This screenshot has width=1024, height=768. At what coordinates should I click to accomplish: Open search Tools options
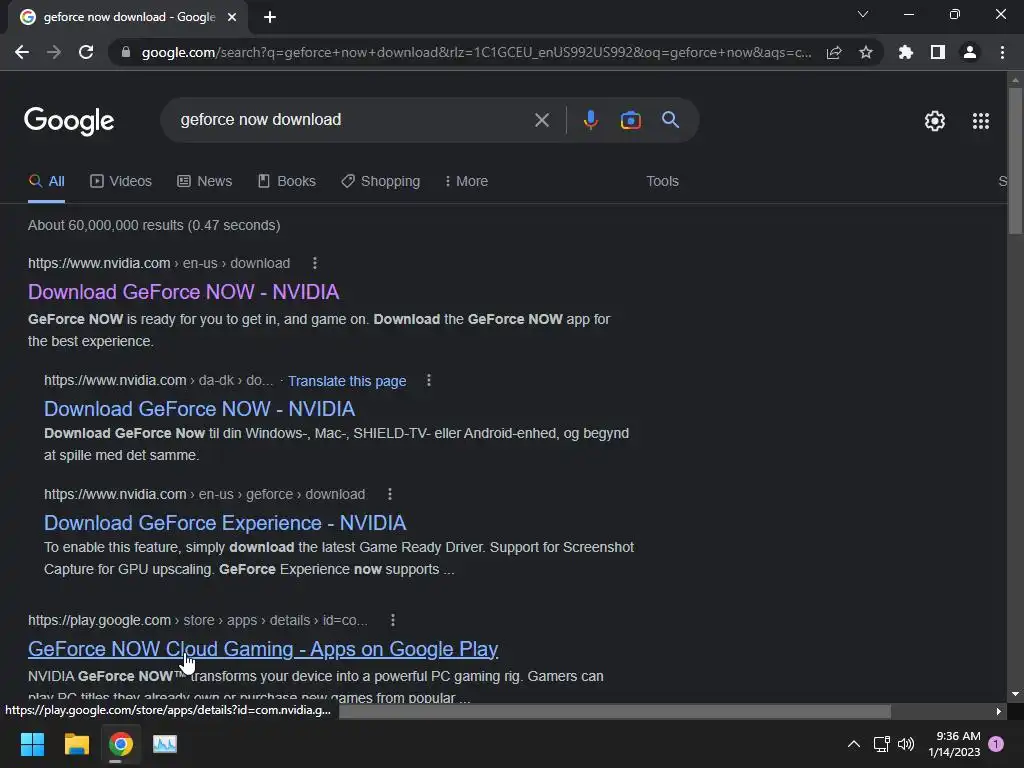click(662, 182)
